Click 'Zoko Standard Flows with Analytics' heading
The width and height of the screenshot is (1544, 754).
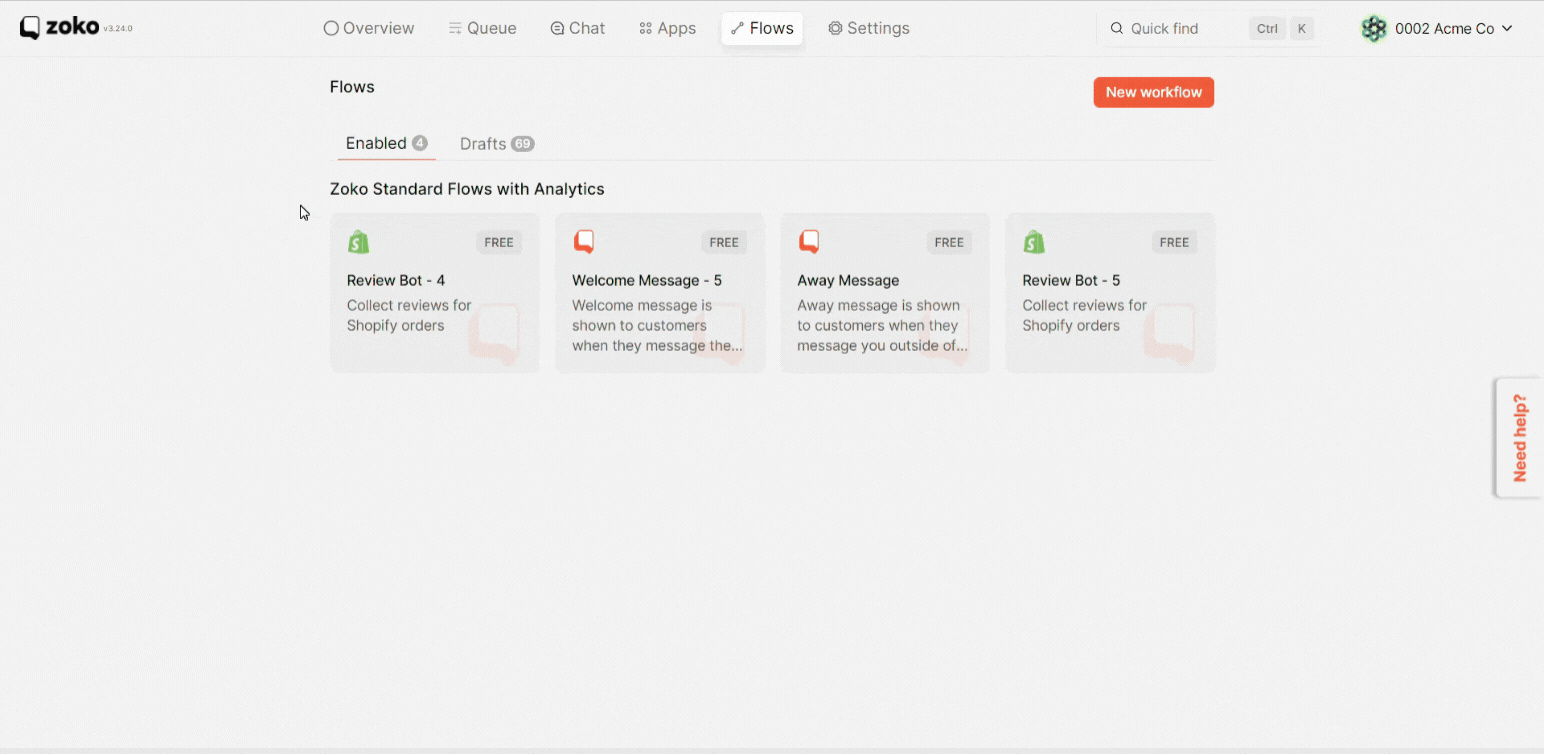[x=467, y=189]
